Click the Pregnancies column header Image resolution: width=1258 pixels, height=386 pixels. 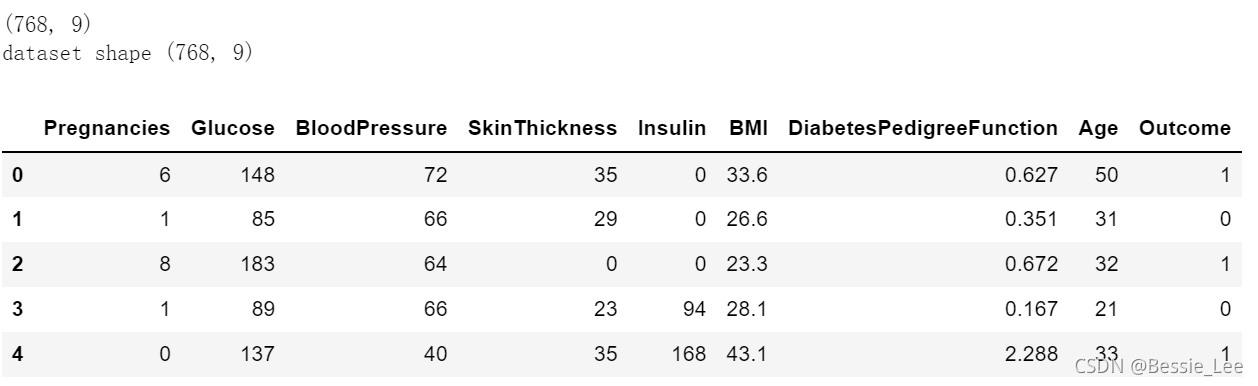pos(107,129)
